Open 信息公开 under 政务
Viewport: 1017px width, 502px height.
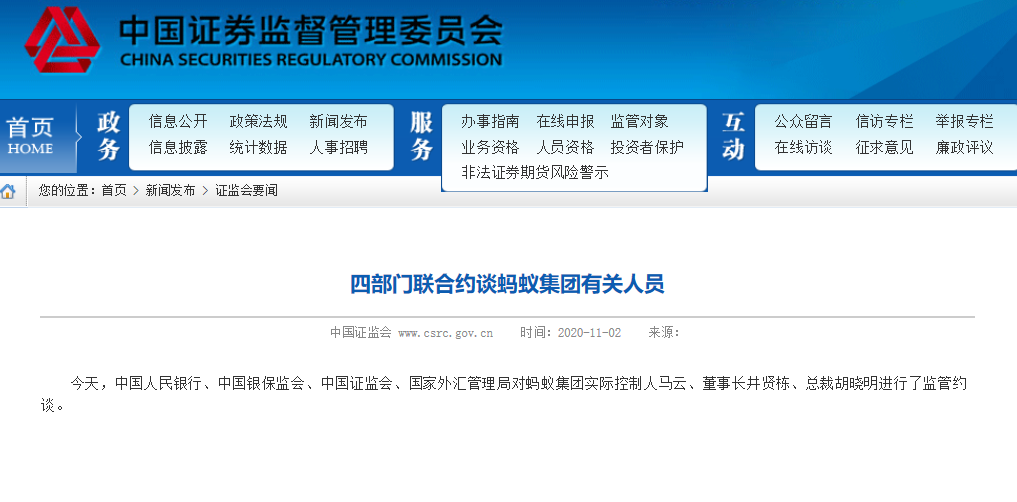(x=178, y=121)
